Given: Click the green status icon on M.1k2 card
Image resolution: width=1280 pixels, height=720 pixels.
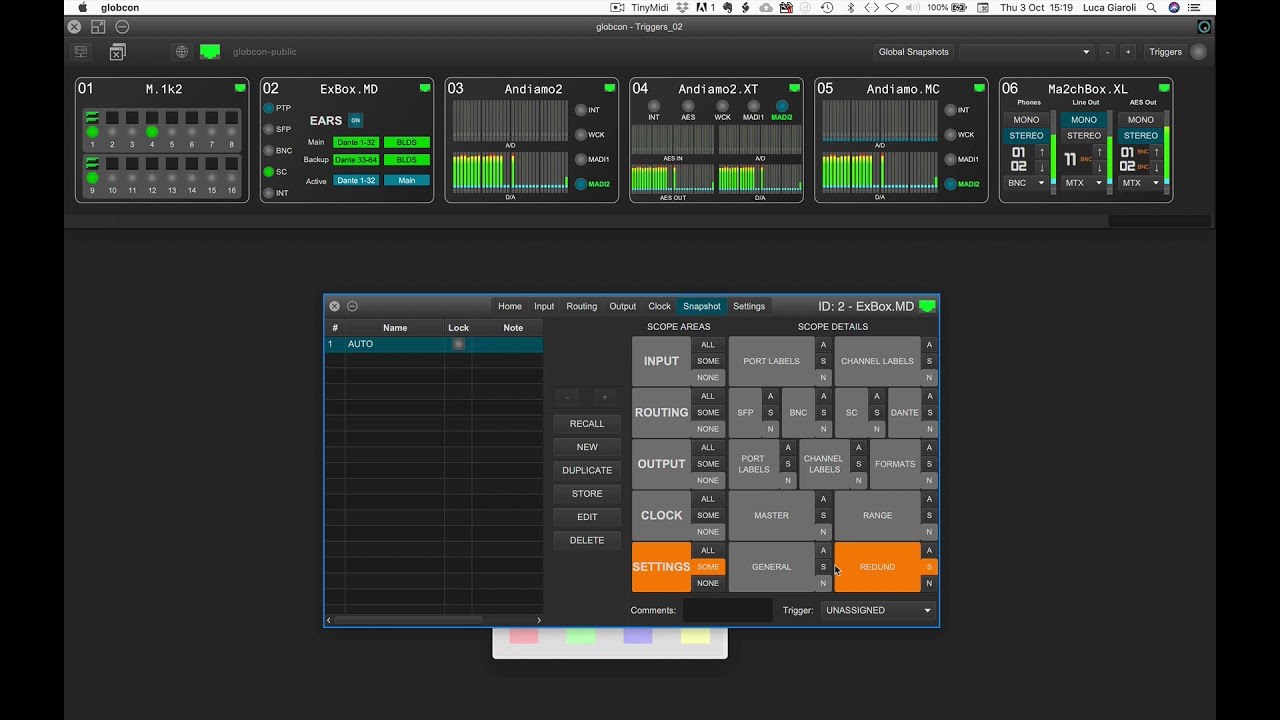Looking at the screenshot, I should pos(240,88).
